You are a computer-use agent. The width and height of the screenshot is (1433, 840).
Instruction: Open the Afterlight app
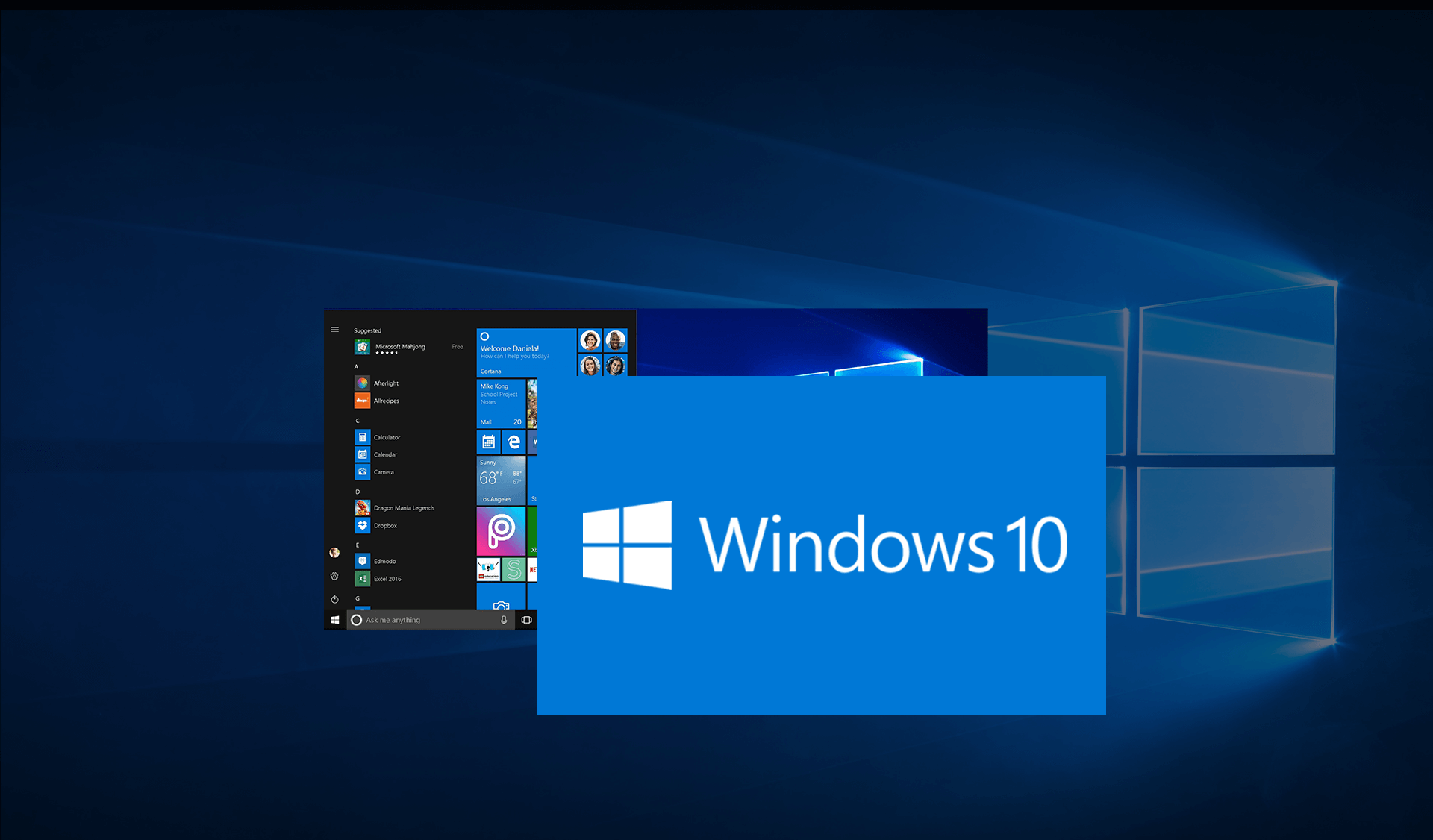(x=386, y=383)
